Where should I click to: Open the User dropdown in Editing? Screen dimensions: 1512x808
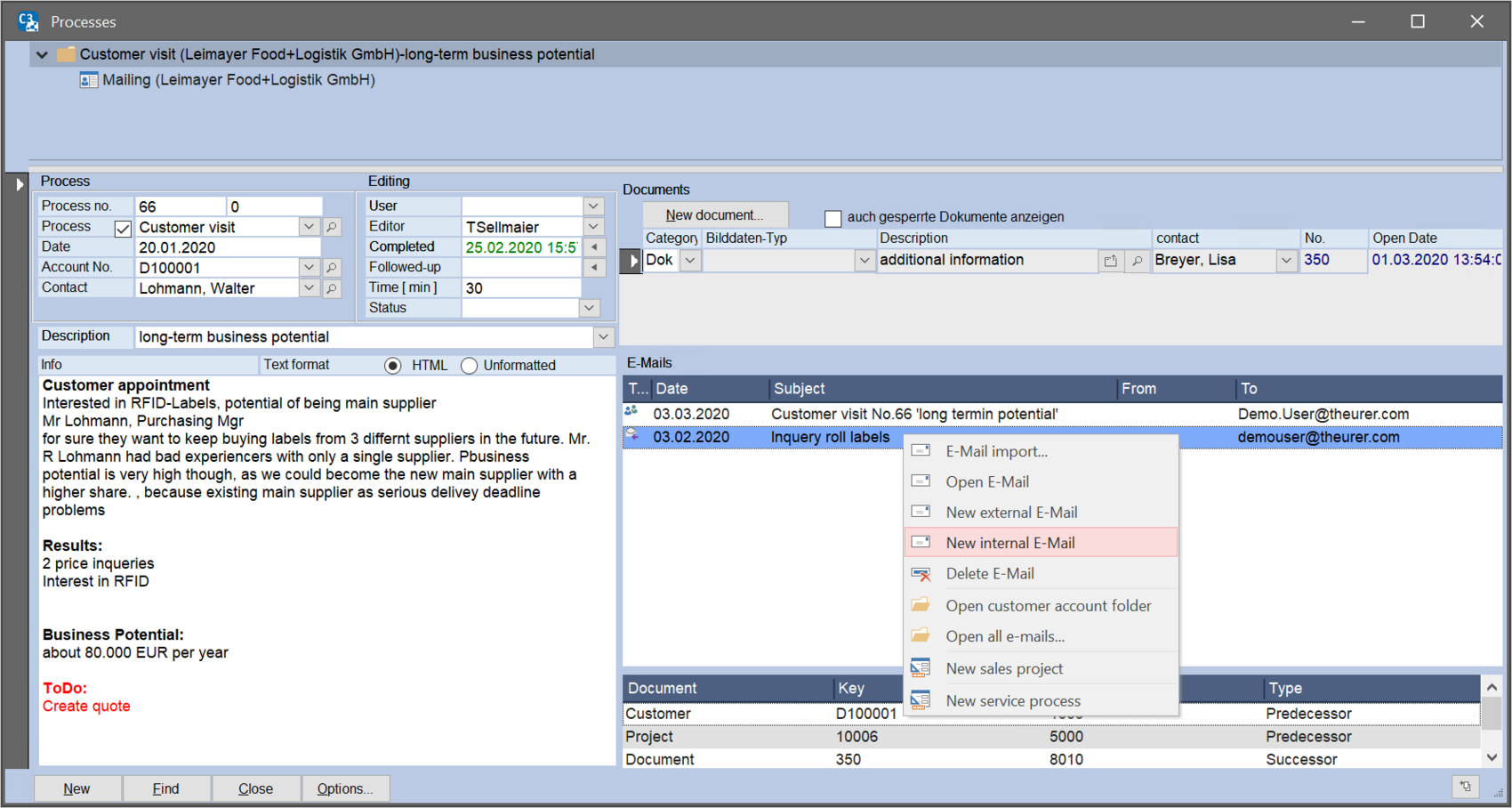click(x=594, y=206)
